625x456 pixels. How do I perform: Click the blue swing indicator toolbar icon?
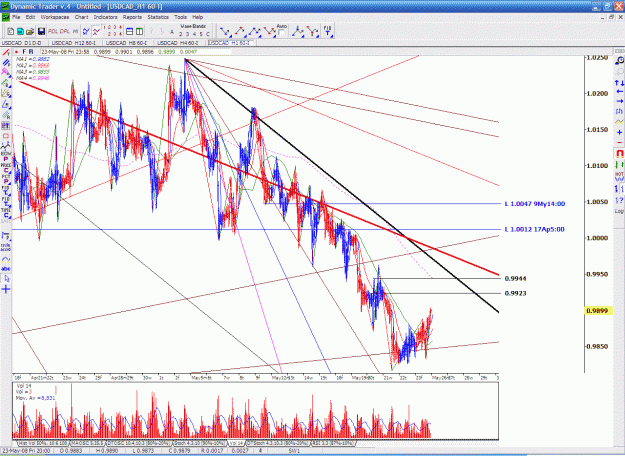[x=86, y=31]
